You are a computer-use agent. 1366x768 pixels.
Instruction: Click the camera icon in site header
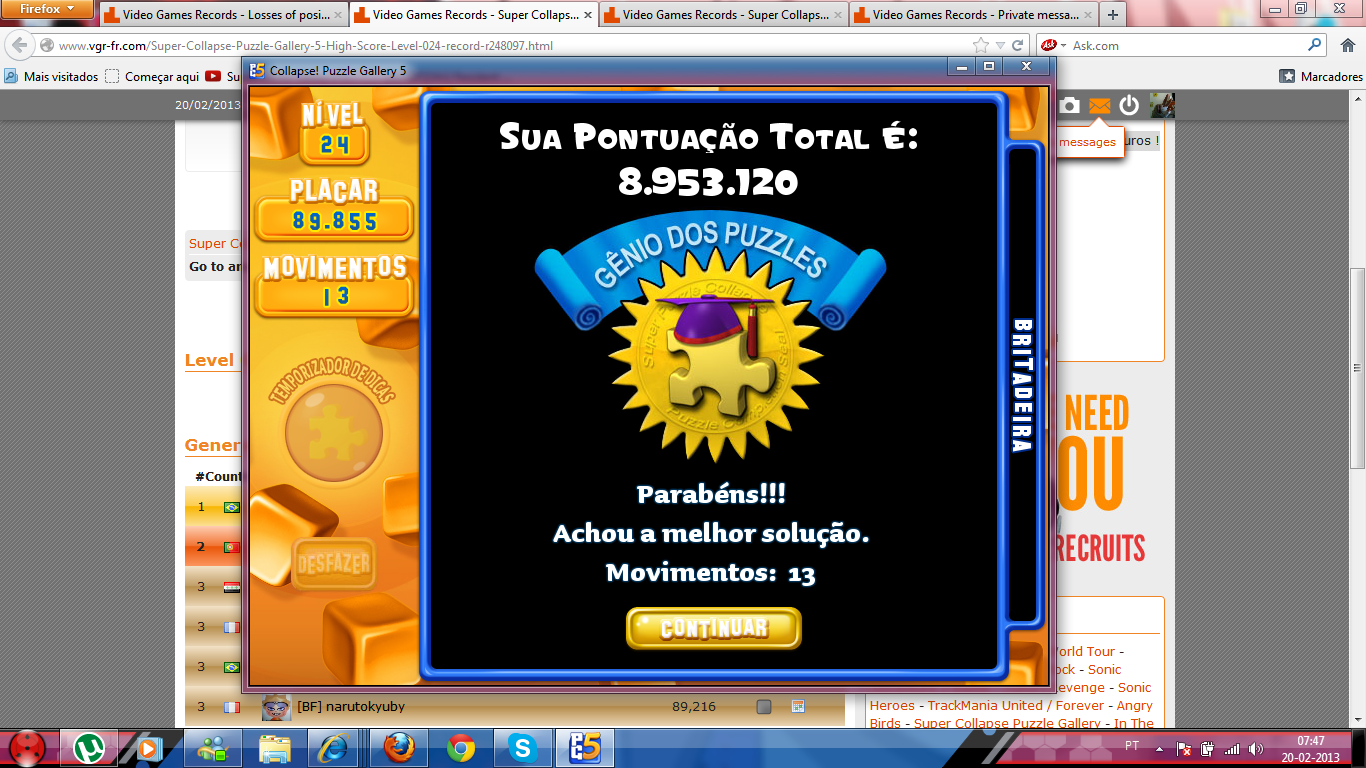click(x=1070, y=105)
